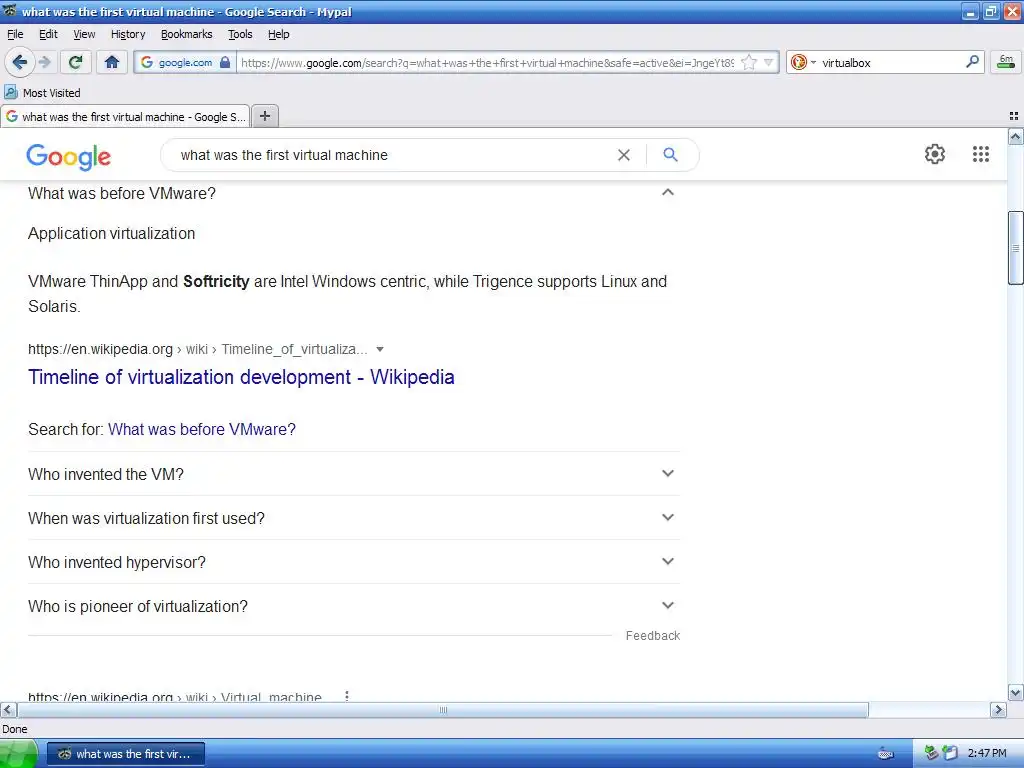The height and width of the screenshot is (768, 1024).
Task: Clear the Google search query with X
Action: click(x=624, y=155)
